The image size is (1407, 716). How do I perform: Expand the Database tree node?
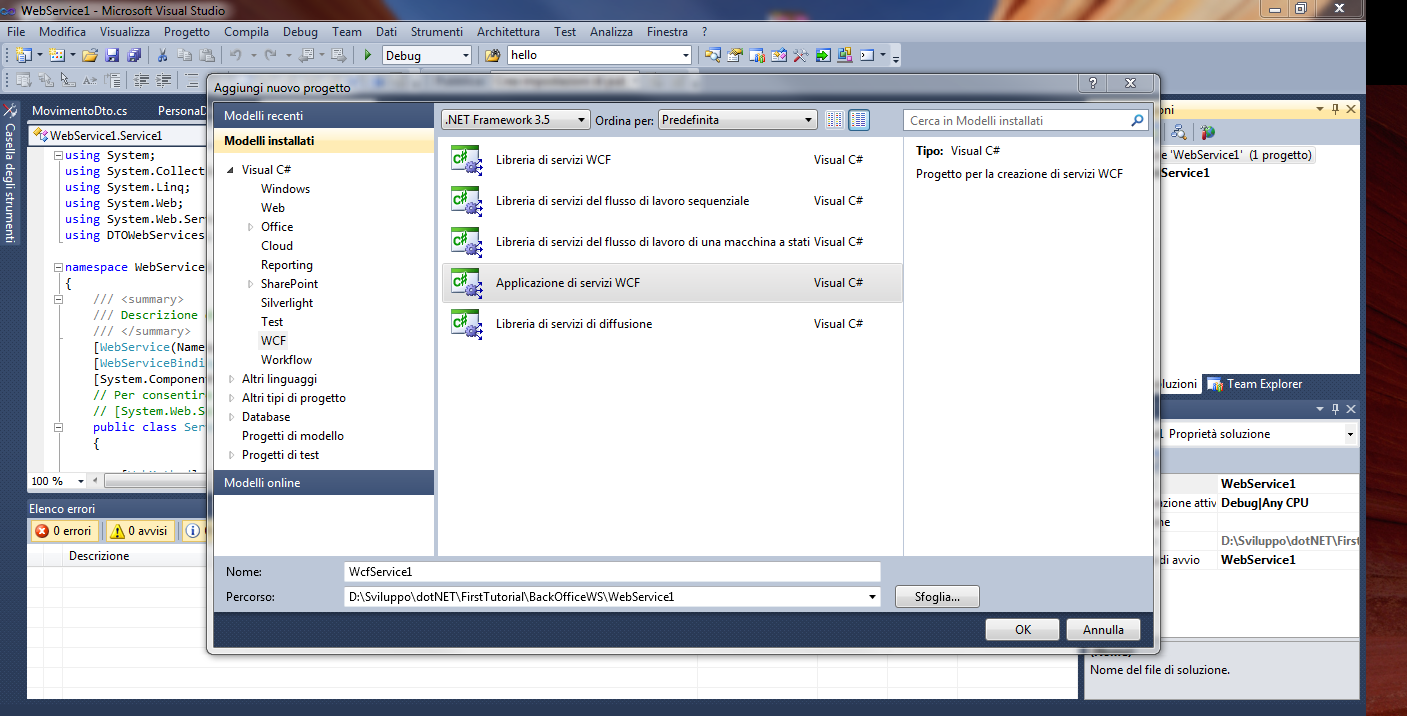pos(232,417)
